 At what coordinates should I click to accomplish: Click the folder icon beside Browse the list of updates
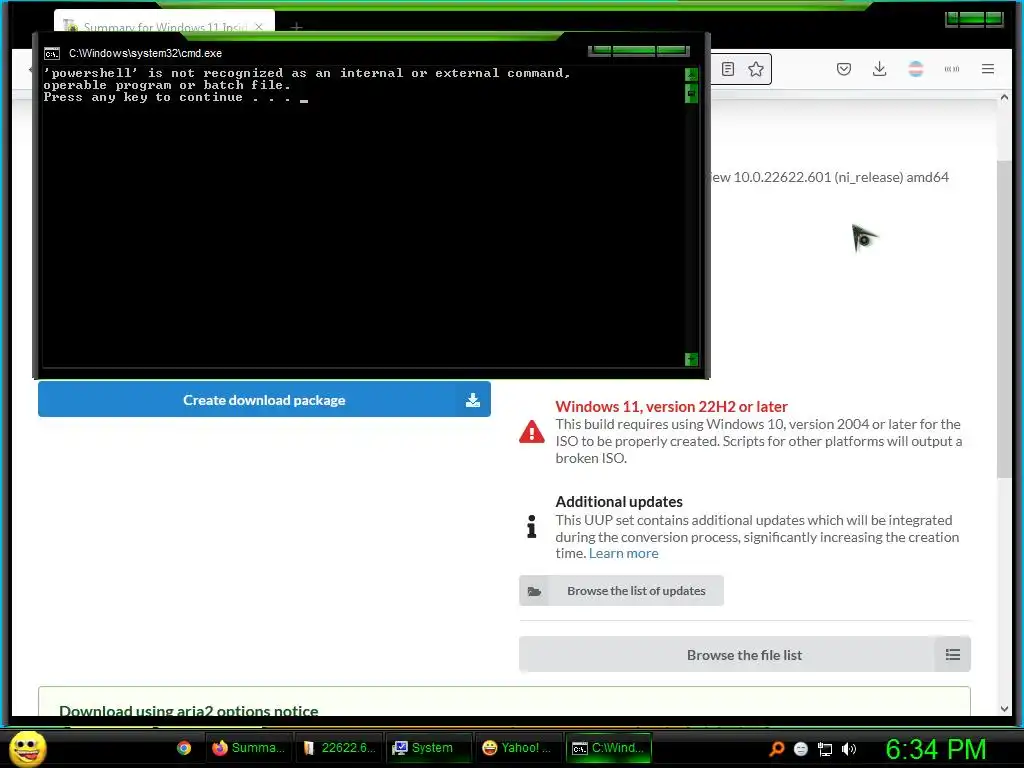(x=534, y=591)
